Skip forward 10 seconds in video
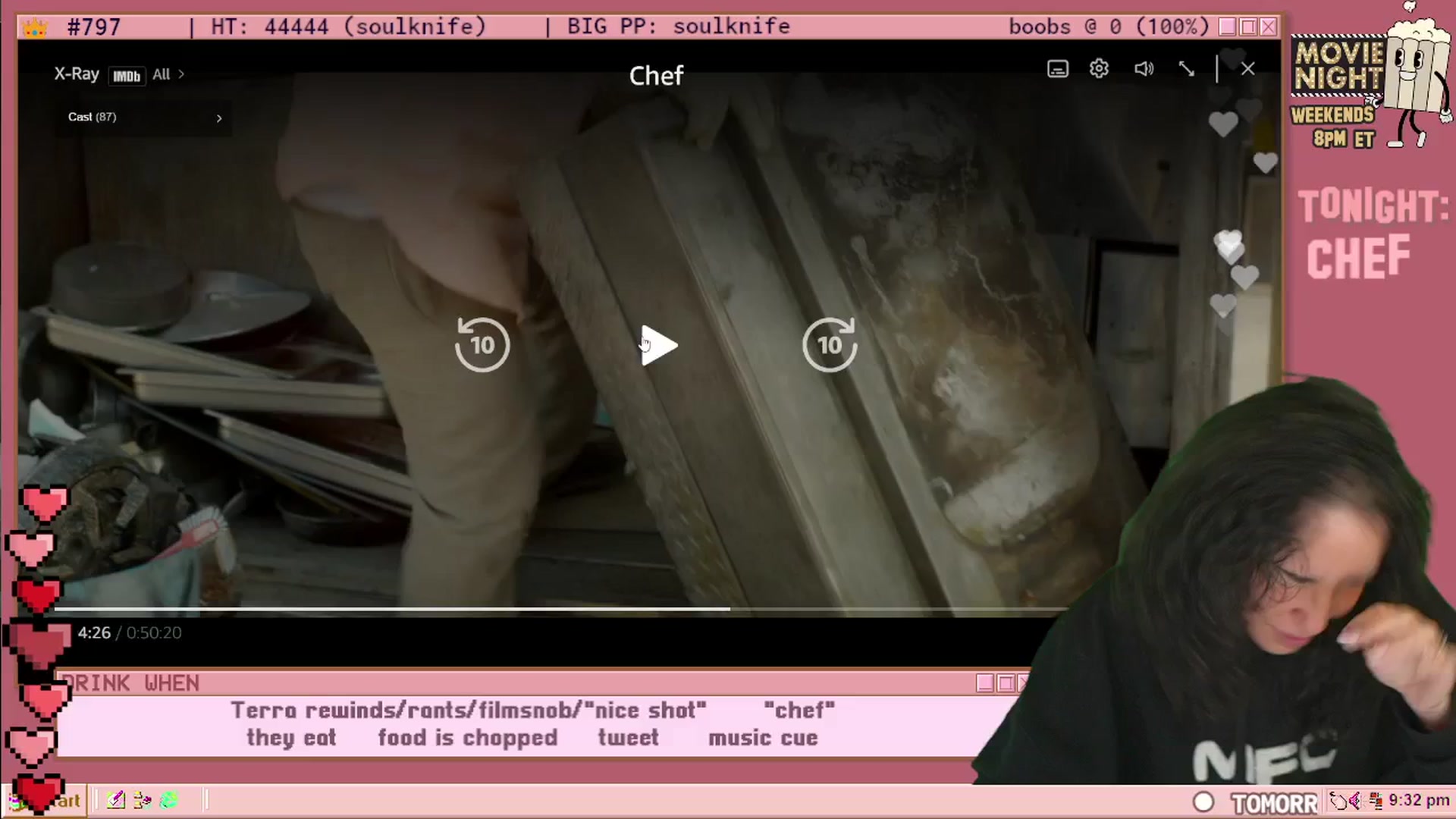 [x=830, y=345]
